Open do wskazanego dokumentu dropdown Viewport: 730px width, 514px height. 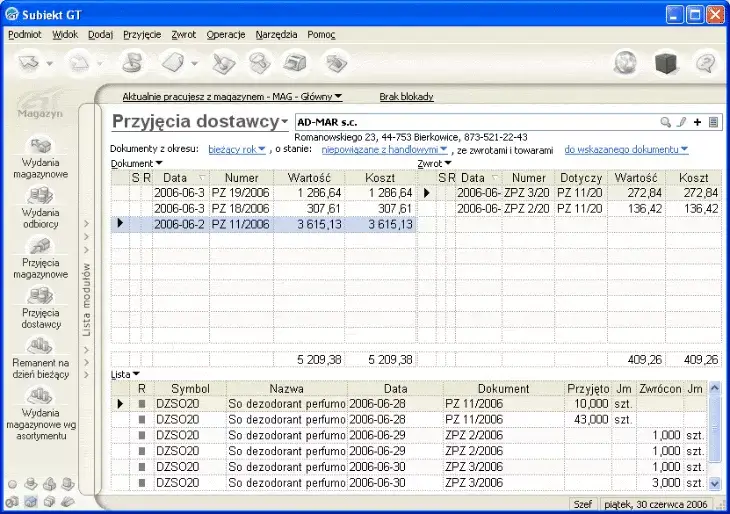(626, 149)
